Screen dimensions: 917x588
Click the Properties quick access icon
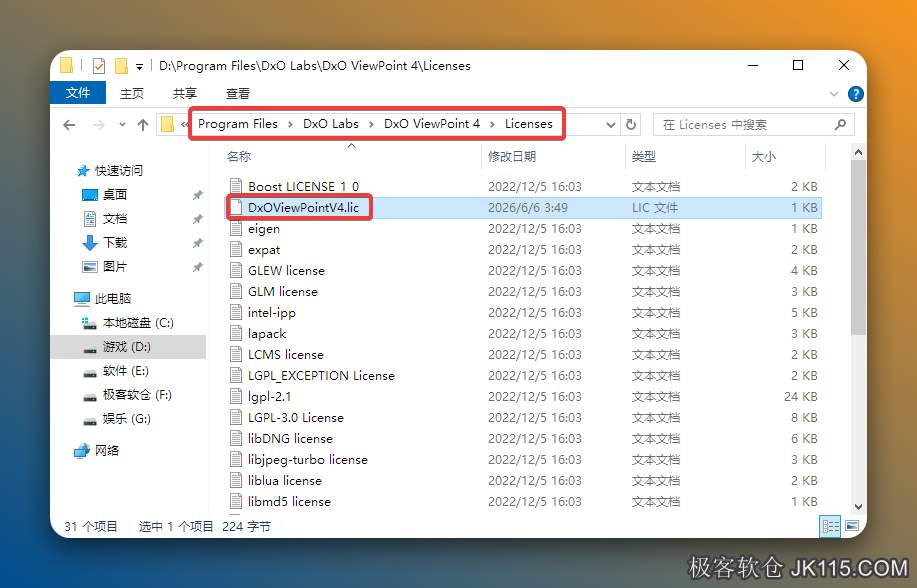tap(99, 66)
